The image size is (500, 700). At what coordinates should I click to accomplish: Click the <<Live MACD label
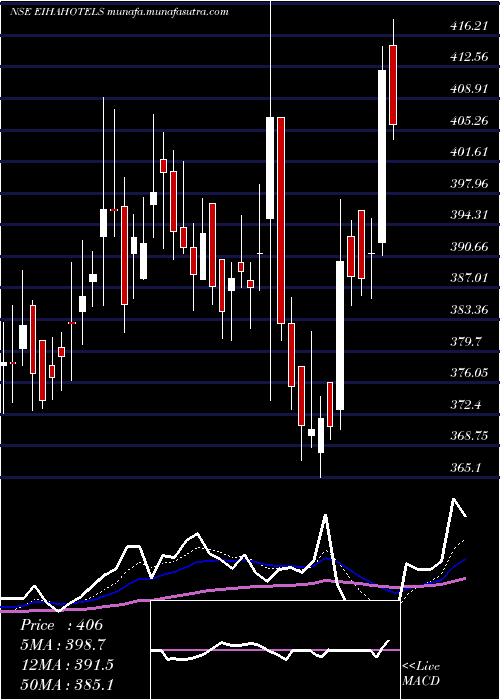(x=421, y=674)
